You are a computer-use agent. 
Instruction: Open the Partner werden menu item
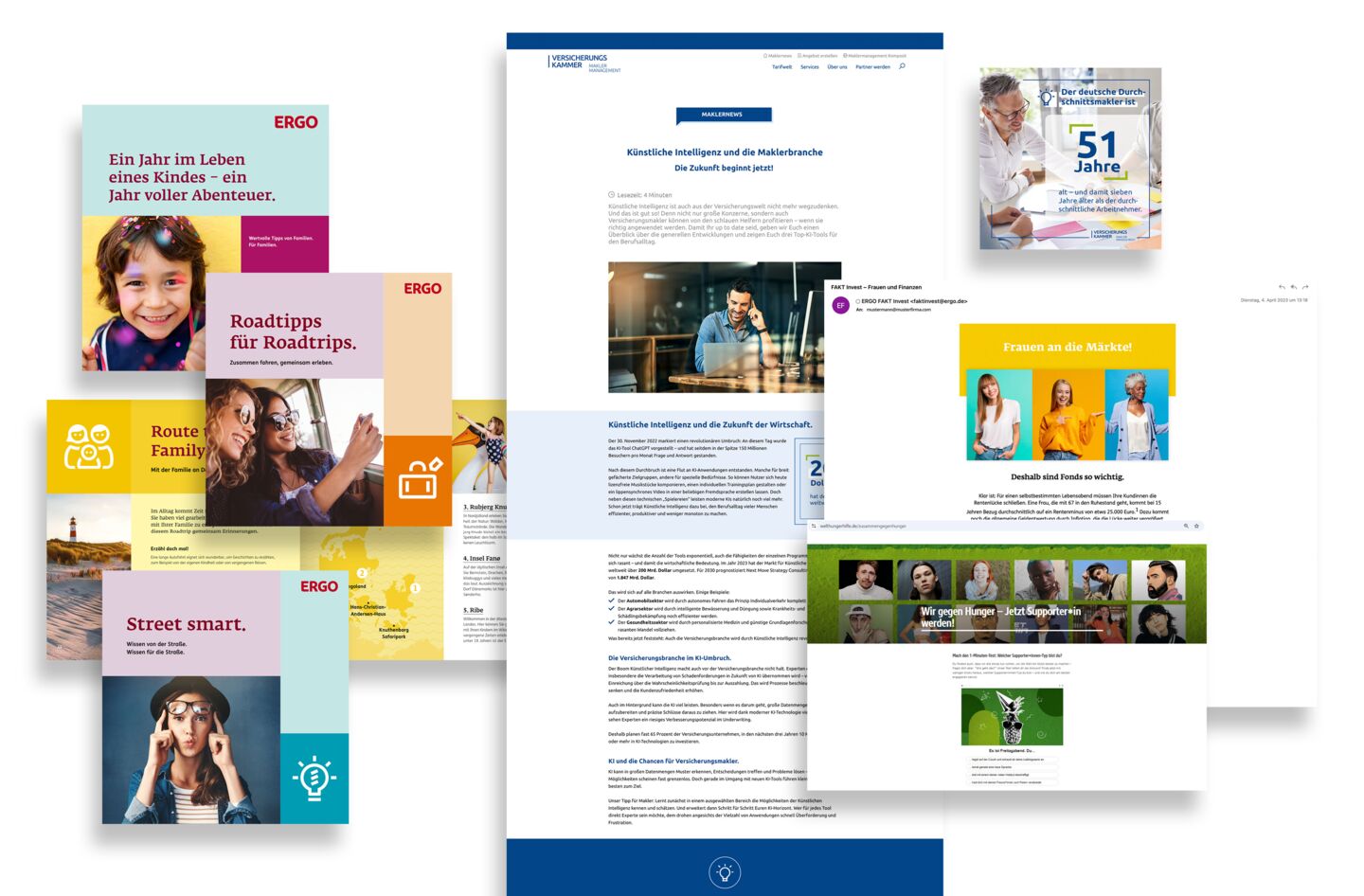[x=872, y=67]
